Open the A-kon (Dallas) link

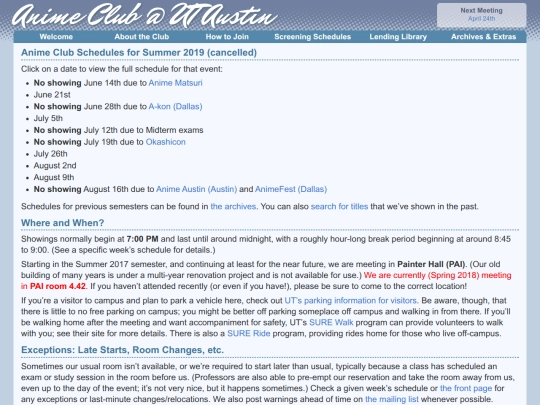[x=175, y=106]
